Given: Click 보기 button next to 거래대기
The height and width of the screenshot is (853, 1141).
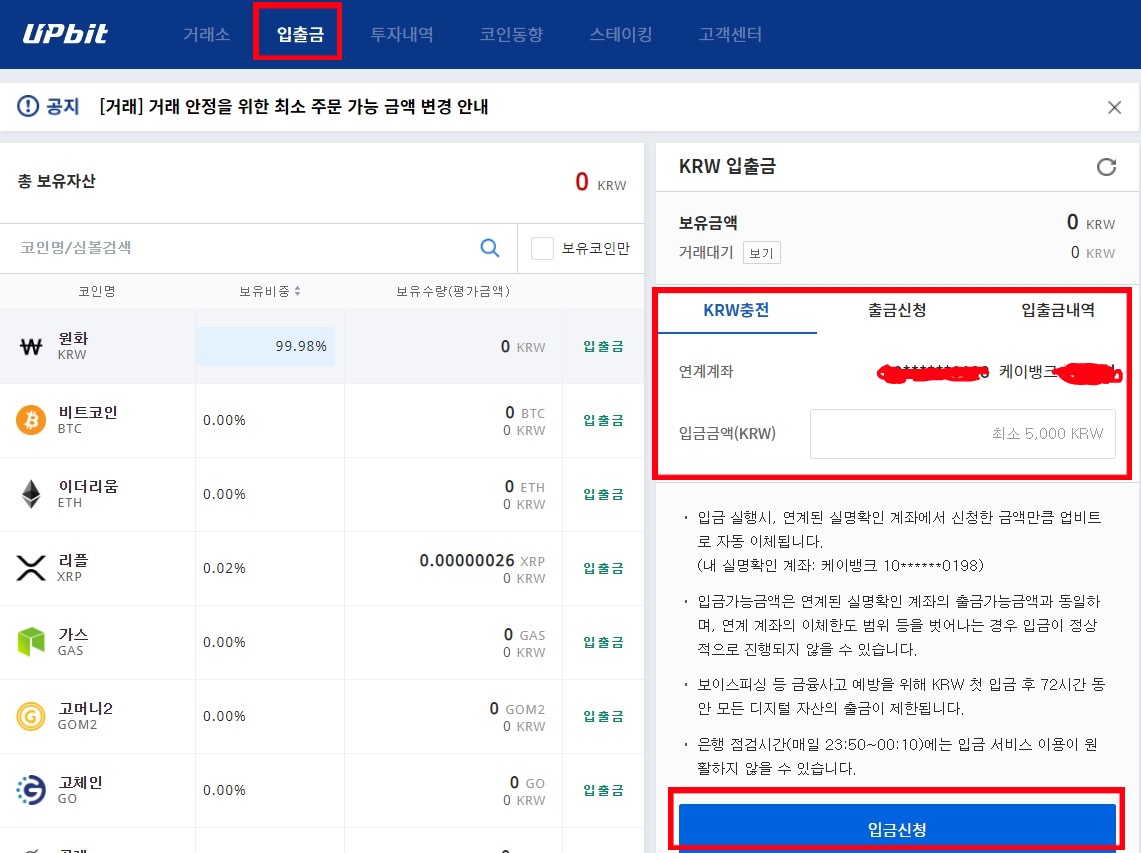Looking at the screenshot, I should (x=761, y=253).
